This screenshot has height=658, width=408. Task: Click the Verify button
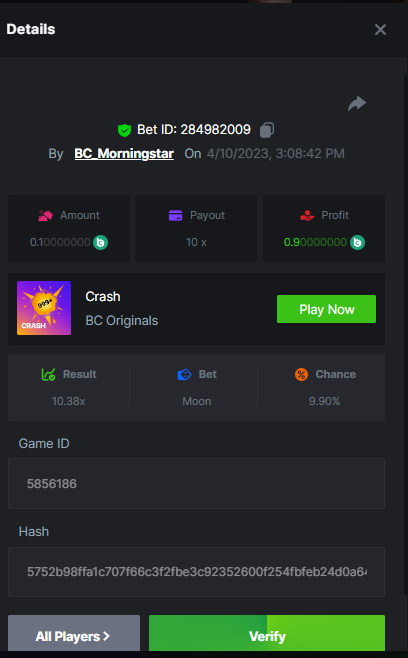267,633
